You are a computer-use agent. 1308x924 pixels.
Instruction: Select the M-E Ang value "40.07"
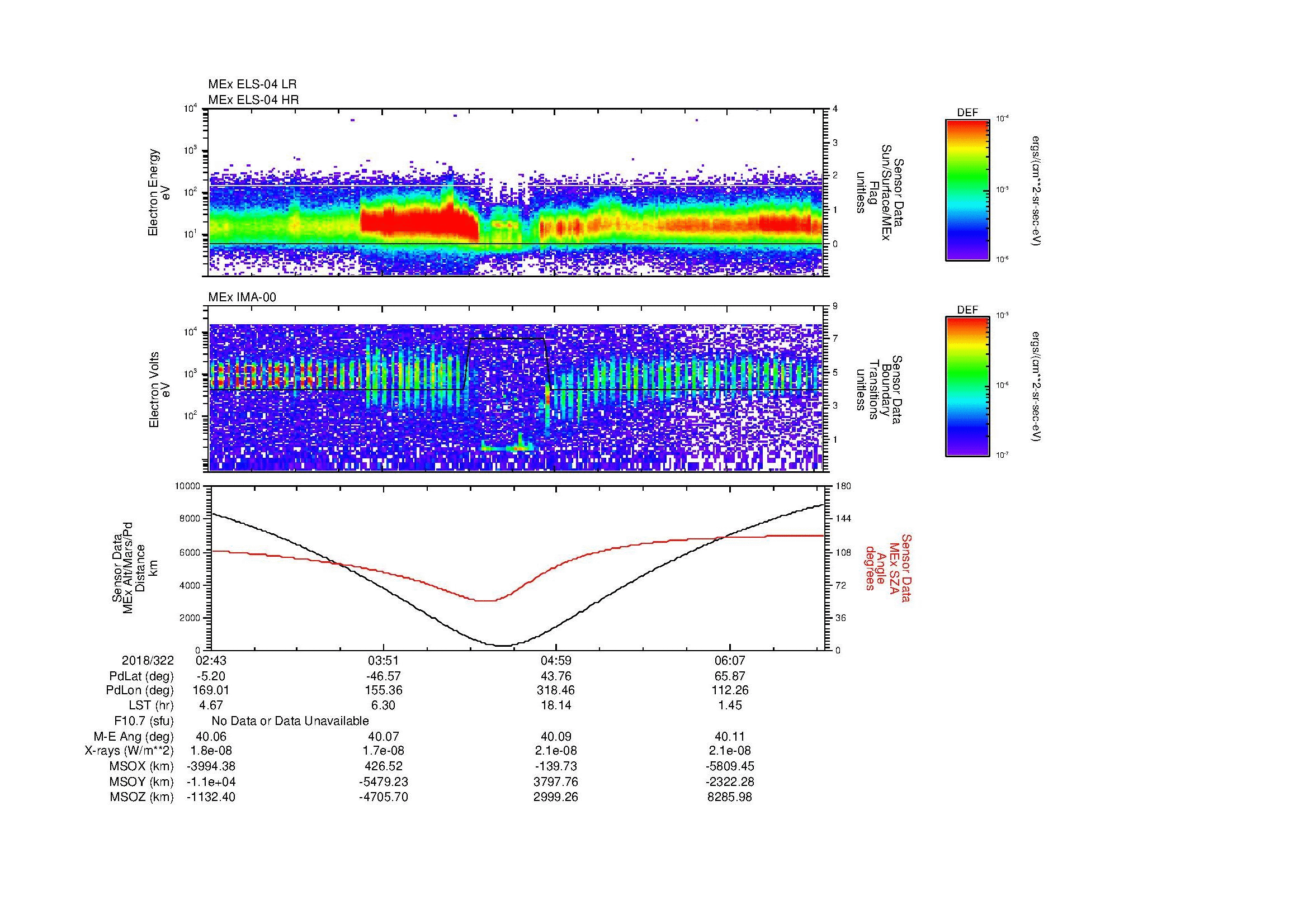click(384, 737)
